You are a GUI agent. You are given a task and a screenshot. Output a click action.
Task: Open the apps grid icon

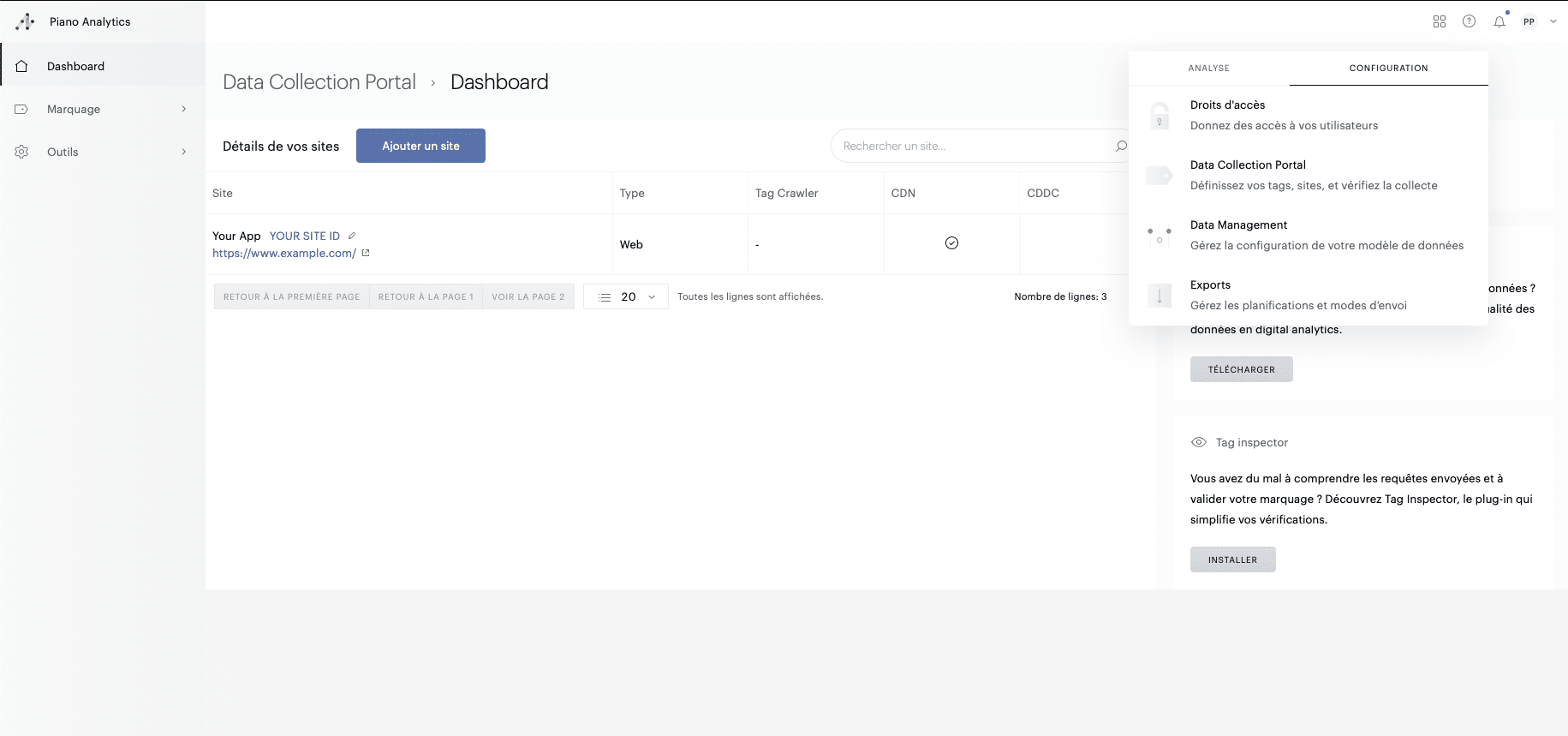tap(1440, 21)
